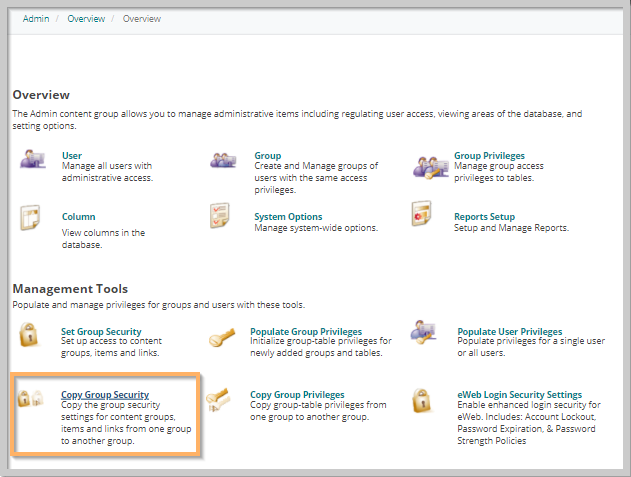Click 'Setup and Manage Reports.' description
Viewport: 631px width, 477px height.
point(511,228)
